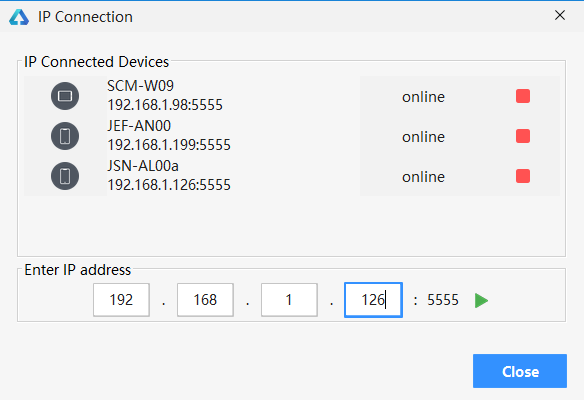Click the JEF-AN00 phone device icon

(65, 136)
